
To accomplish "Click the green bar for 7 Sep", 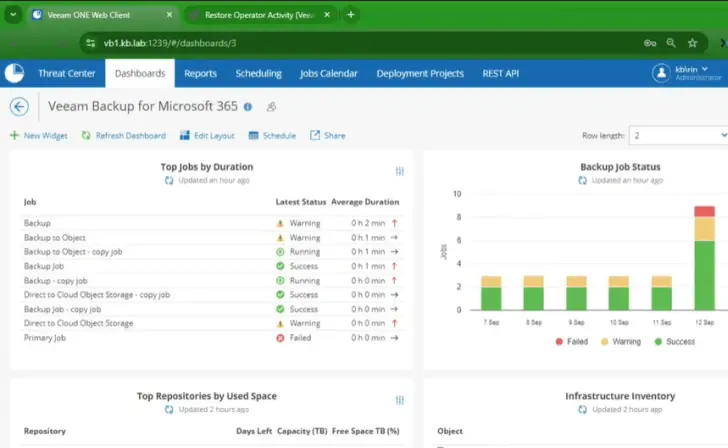I will [x=491, y=299].
